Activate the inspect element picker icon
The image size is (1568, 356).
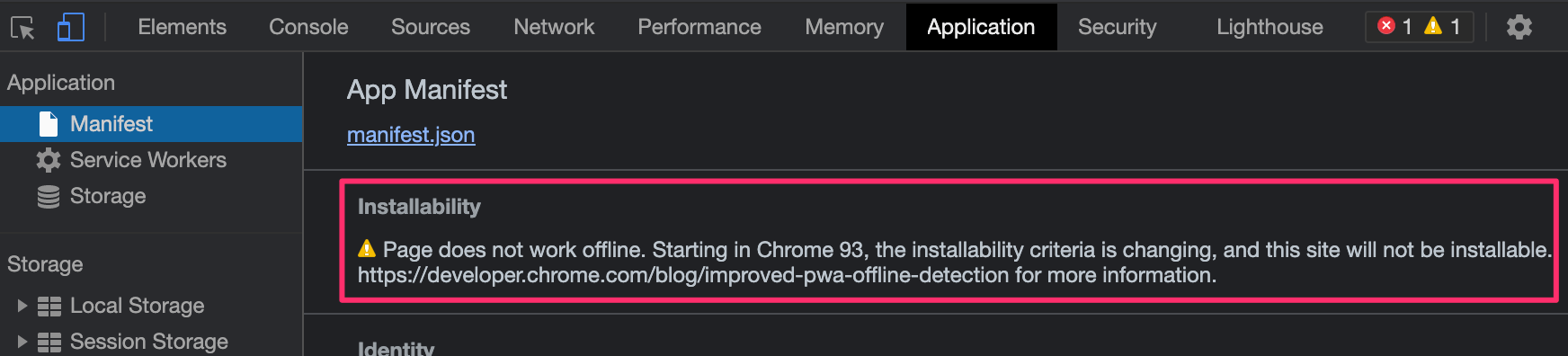(x=22, y=28)
